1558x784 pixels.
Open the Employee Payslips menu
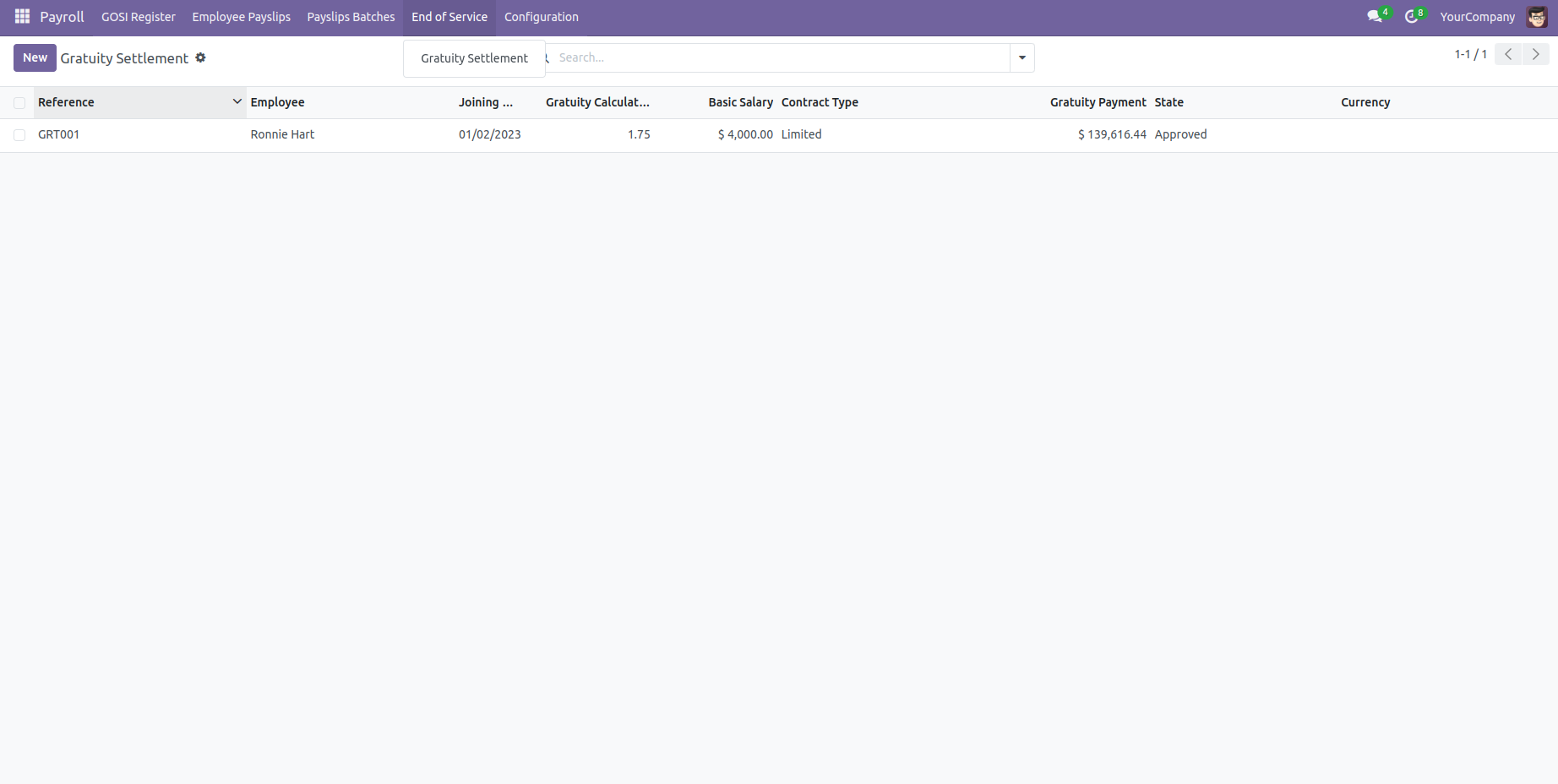[241, 17]
